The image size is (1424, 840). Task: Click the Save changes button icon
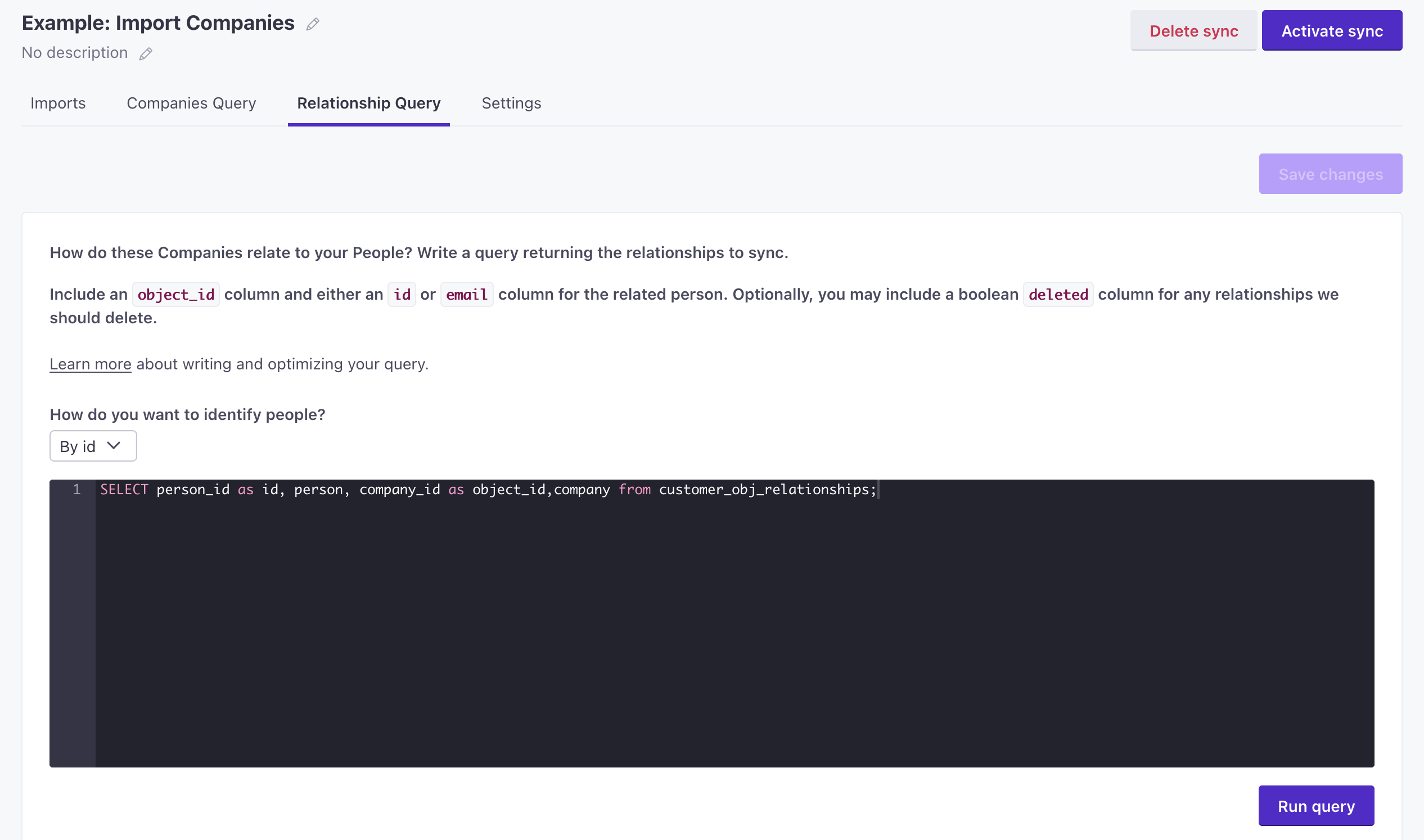coord(1330,173)
